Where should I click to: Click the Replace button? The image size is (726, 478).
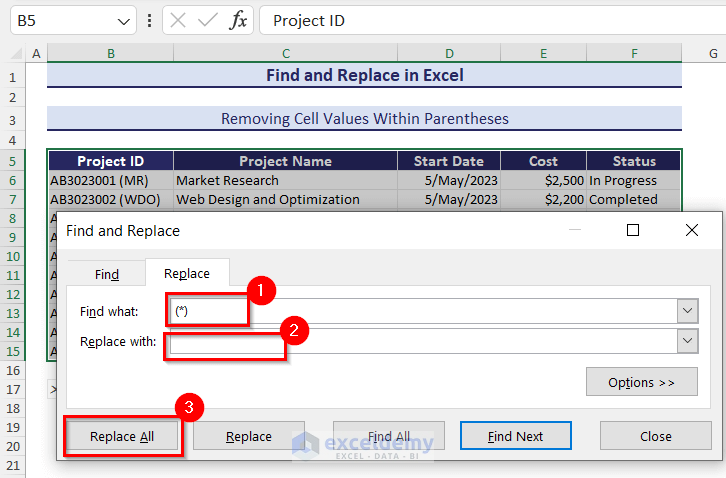click(x=249, y=436)
